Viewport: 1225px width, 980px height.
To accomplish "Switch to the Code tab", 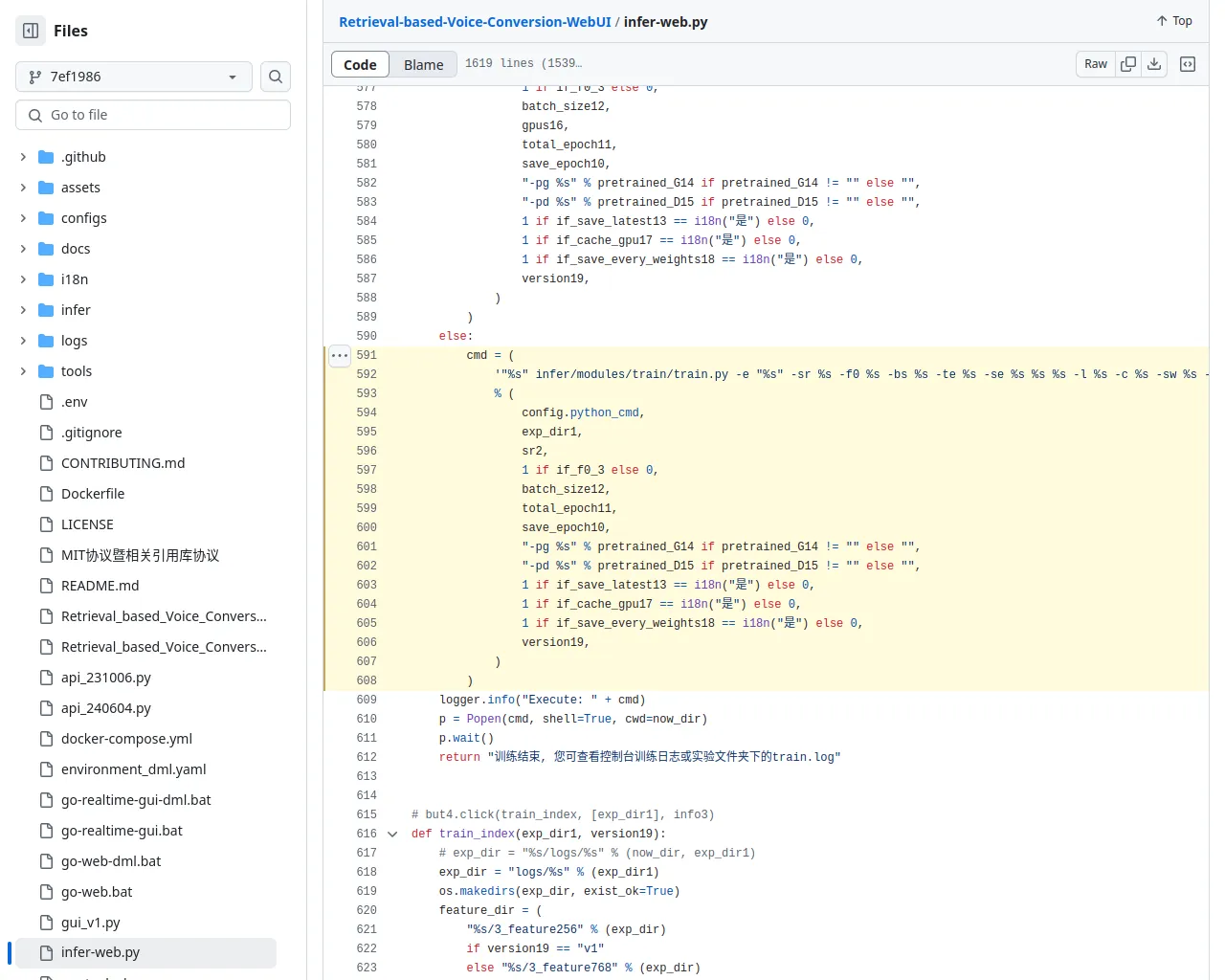I will click(360, 64).
